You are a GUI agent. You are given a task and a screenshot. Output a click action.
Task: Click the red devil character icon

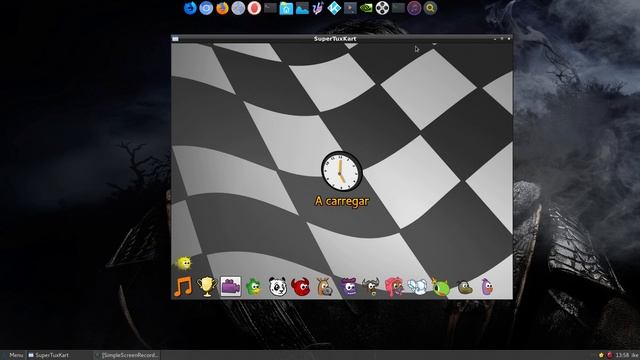click(x=301, y=287)
